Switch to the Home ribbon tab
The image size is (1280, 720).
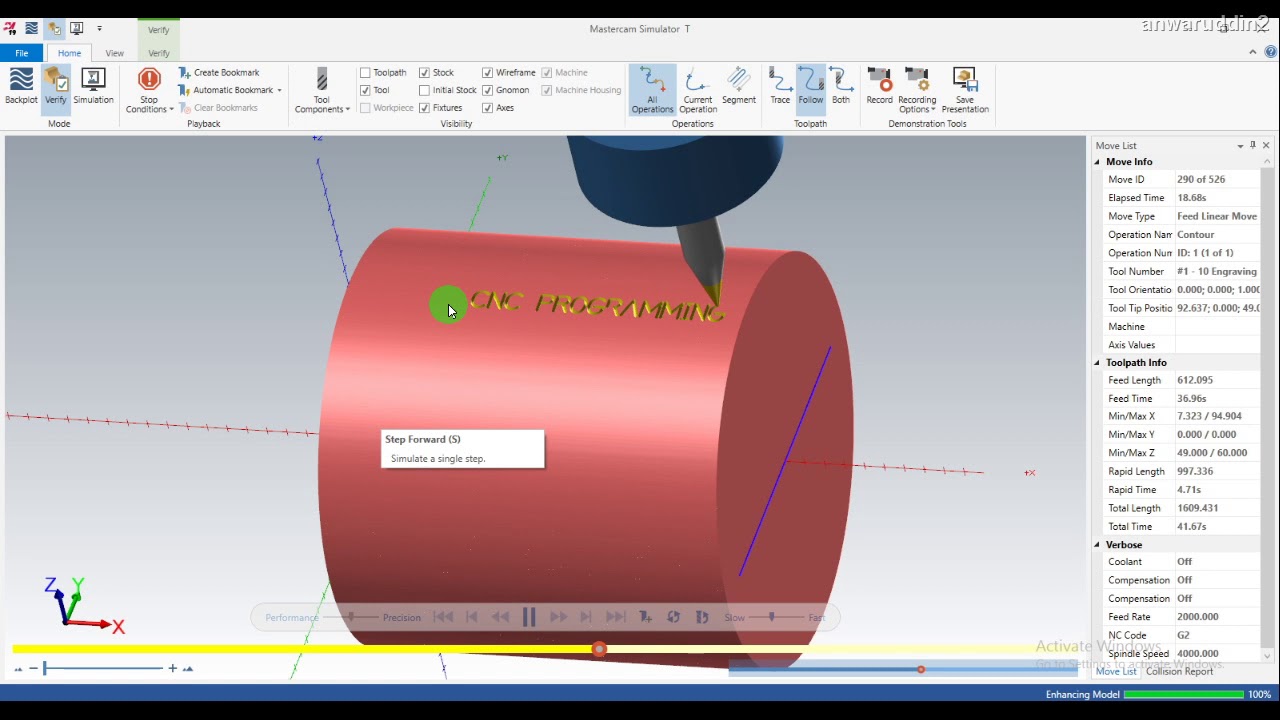pyautogui.click(x=69, y=53)
